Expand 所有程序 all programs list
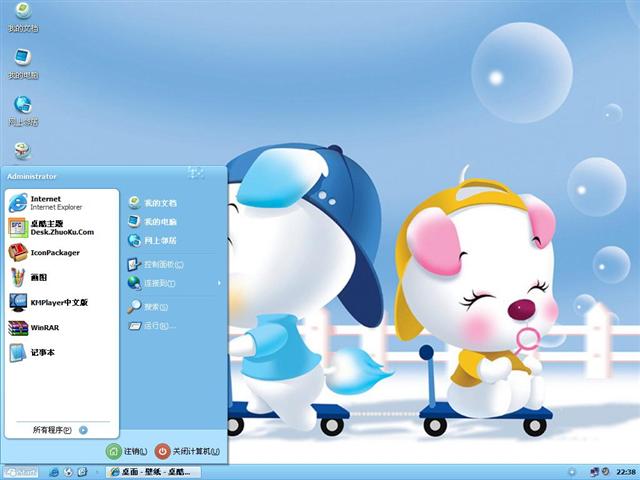 pyautogui.click(x=61, y=430)
